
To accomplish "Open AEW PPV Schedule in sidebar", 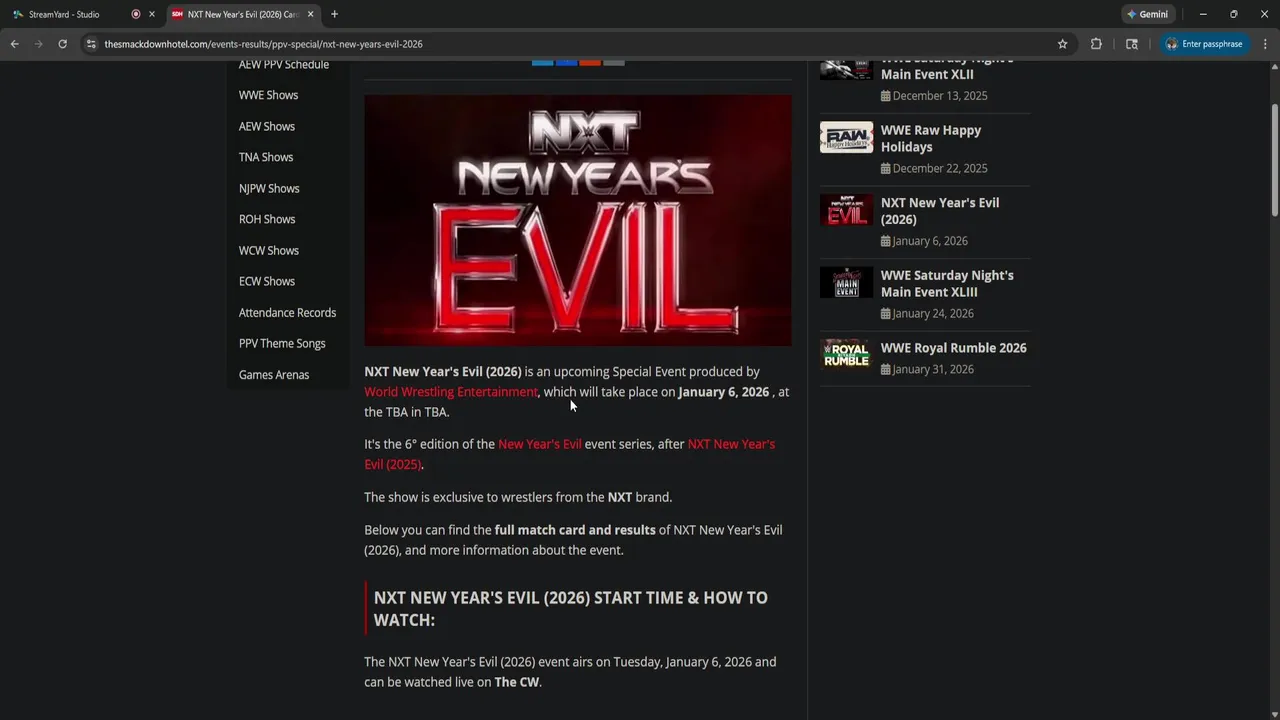I will (284, 64).
